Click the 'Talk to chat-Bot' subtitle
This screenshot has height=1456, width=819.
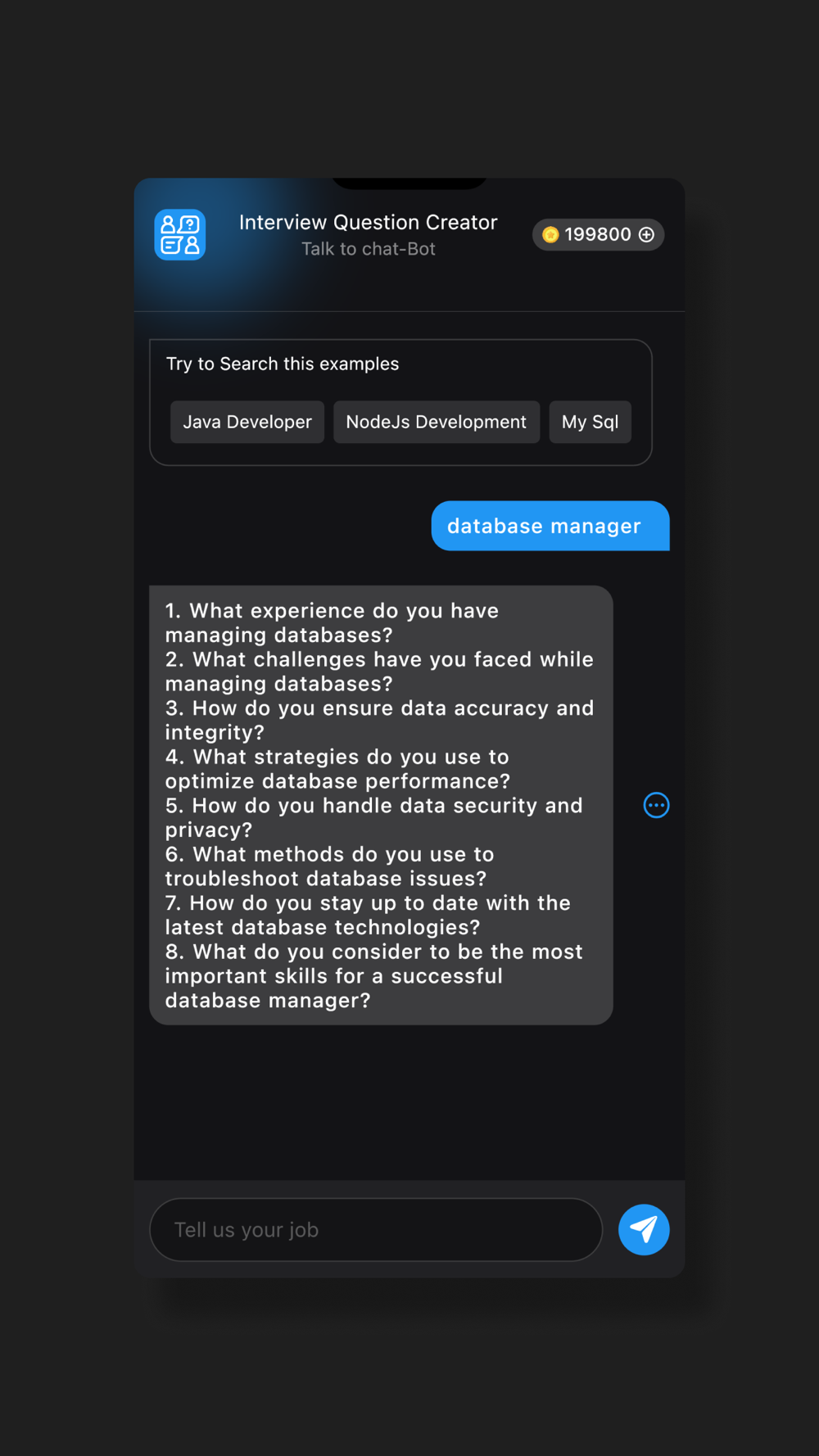(x=369, y=249)
